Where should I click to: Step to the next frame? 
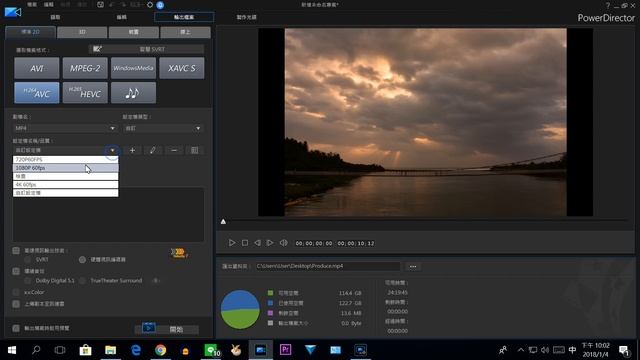click(x=270, y=243)
